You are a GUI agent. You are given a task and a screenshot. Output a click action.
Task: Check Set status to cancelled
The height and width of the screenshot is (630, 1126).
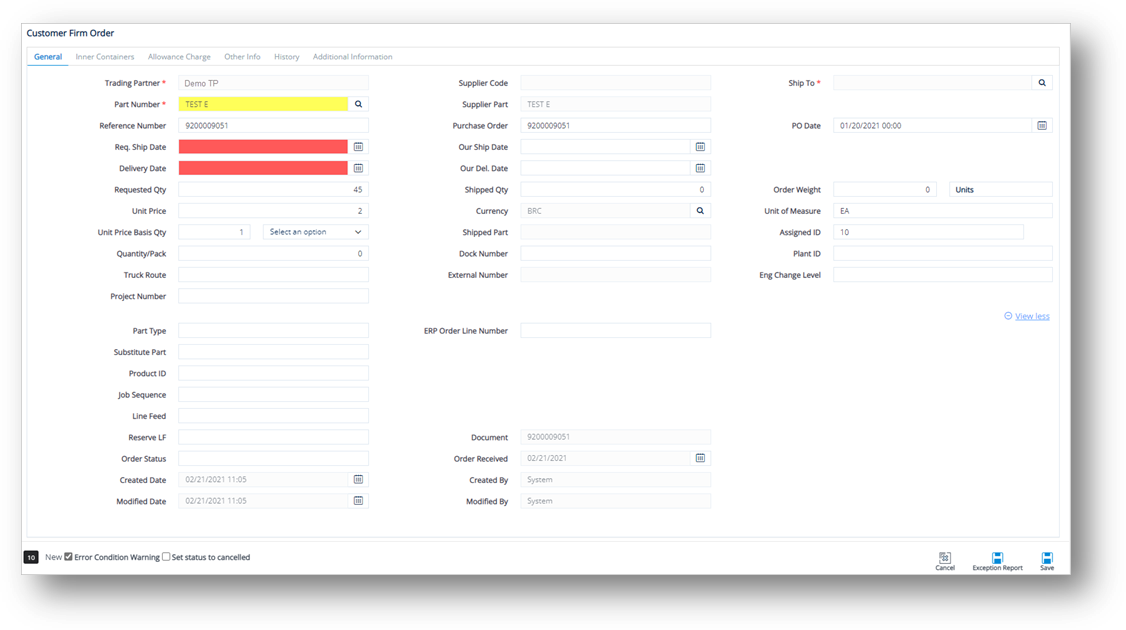coord(166,557)
